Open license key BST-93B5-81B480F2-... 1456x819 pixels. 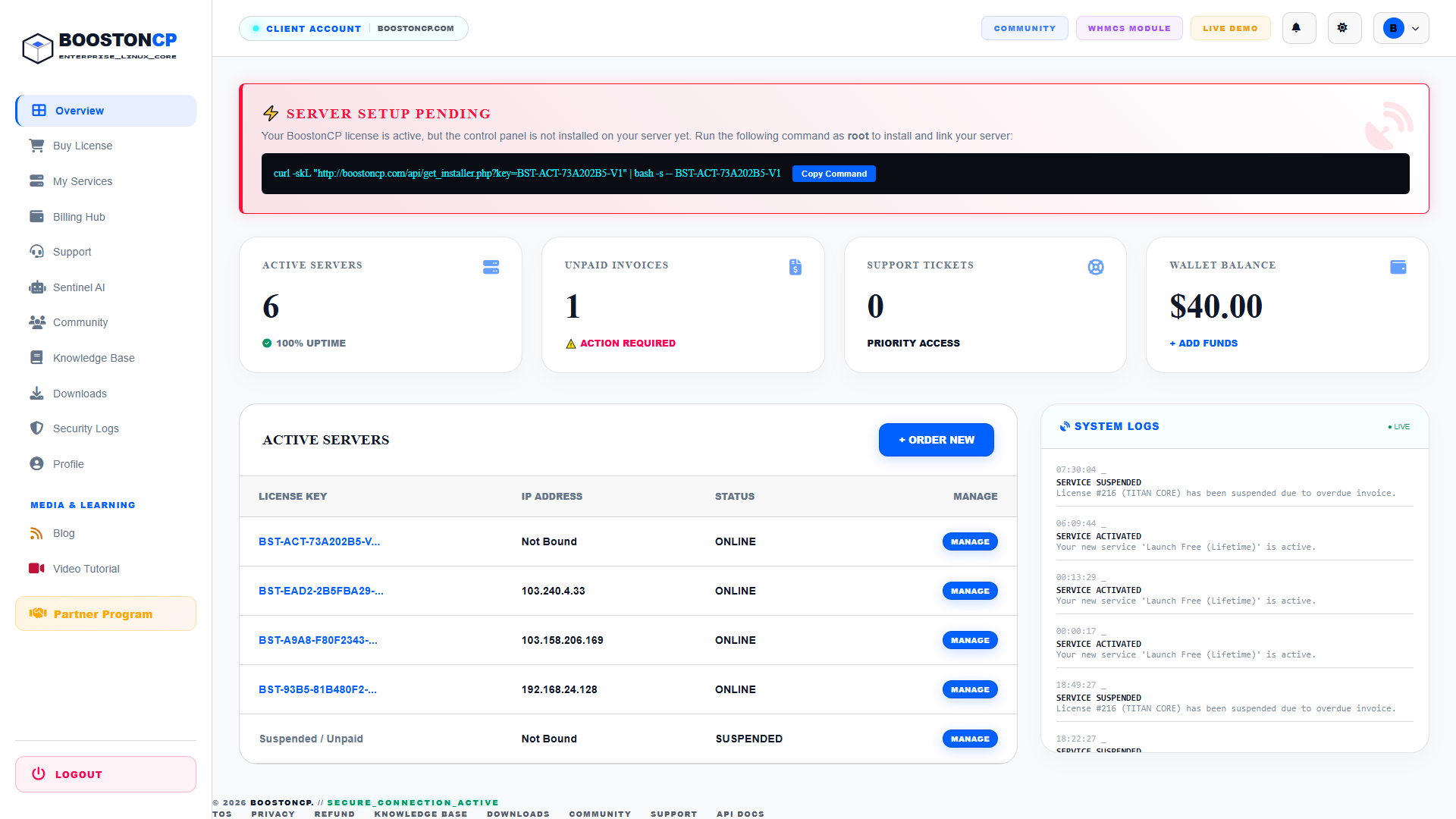[x=318, y=689]
